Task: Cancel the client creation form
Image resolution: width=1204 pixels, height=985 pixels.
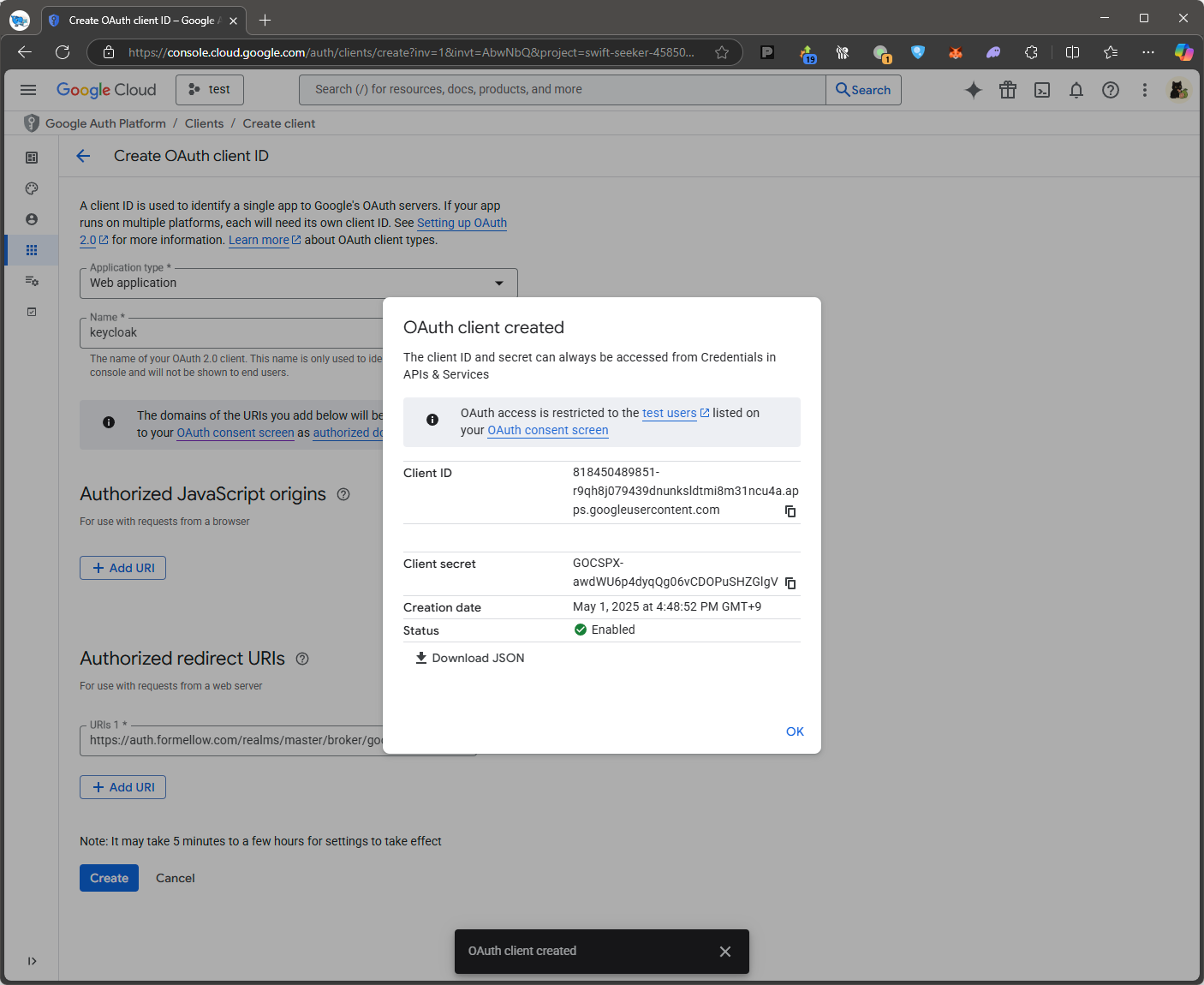Action: [176, 878]
